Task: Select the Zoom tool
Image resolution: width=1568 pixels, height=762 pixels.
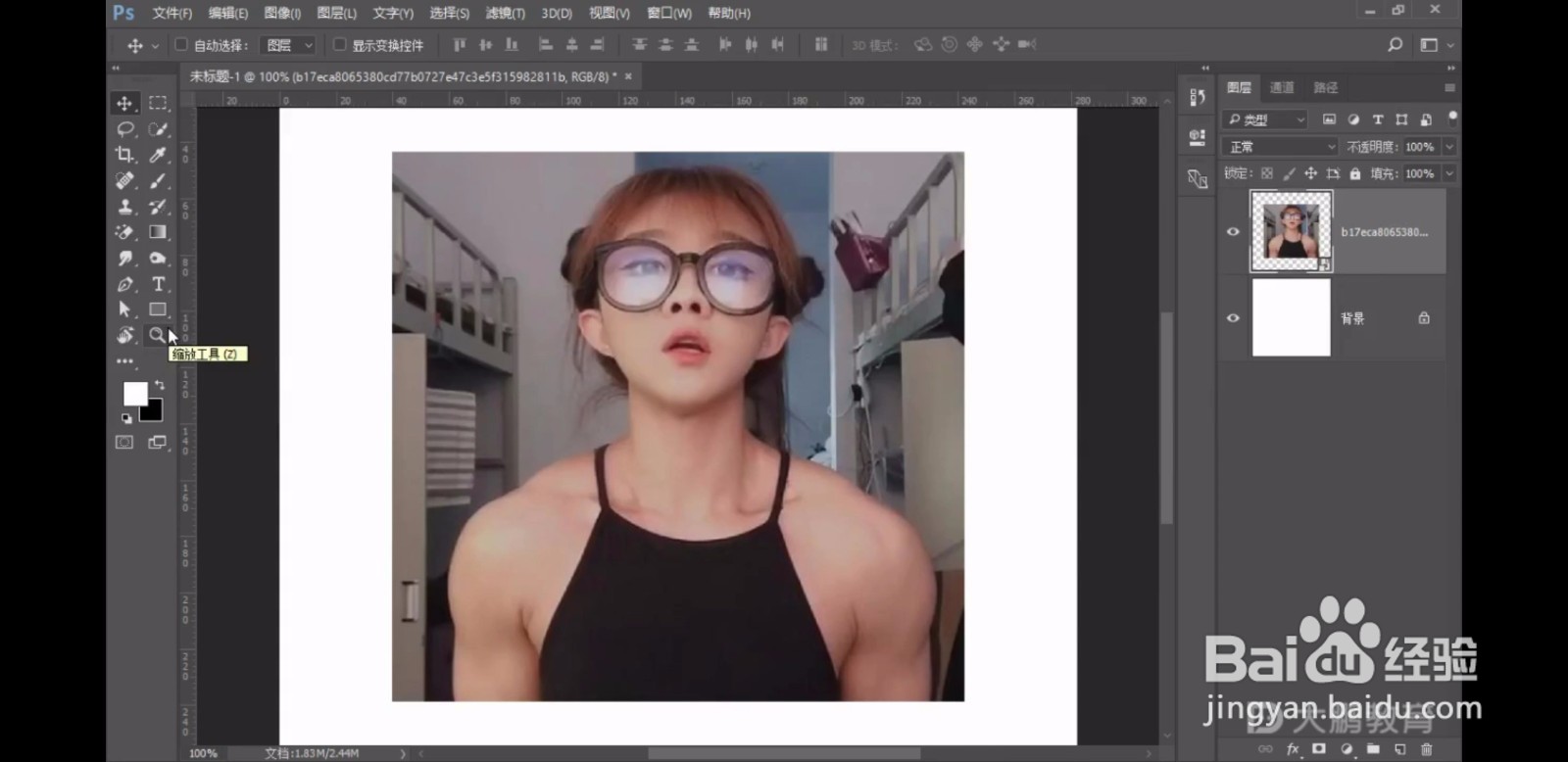Action: tap(157, 335)
